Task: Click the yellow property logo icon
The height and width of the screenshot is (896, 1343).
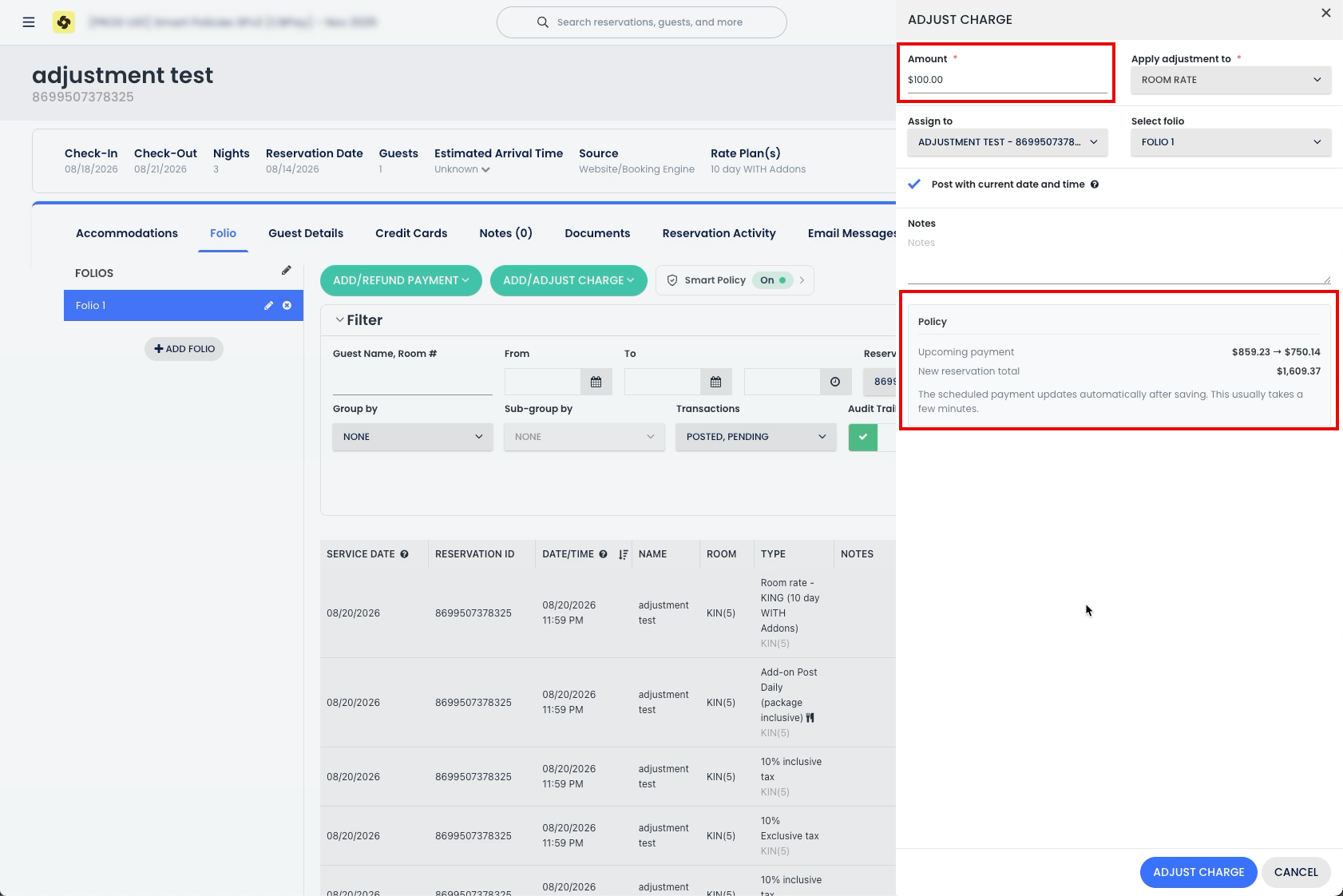Action: [64, 22]
